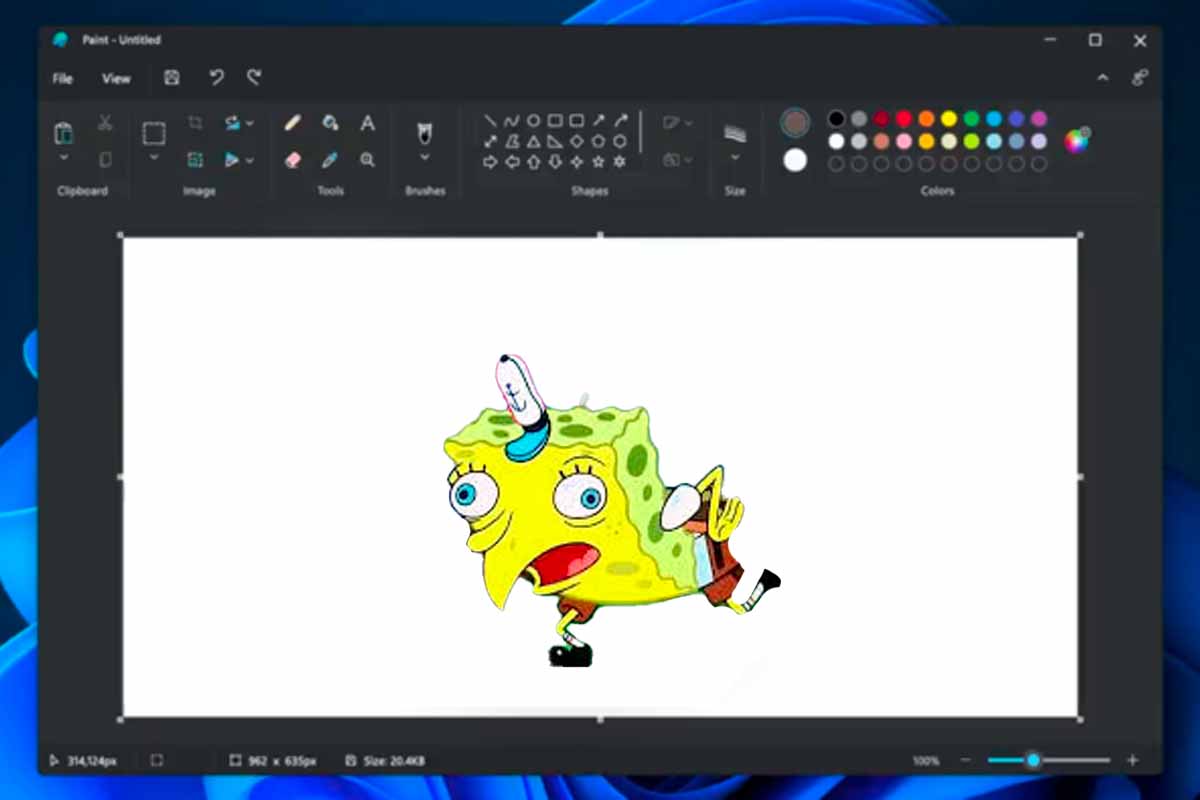Click the Save icon in the title bar
This screenshot has height=800, width=1200.
tap(171, 77)
